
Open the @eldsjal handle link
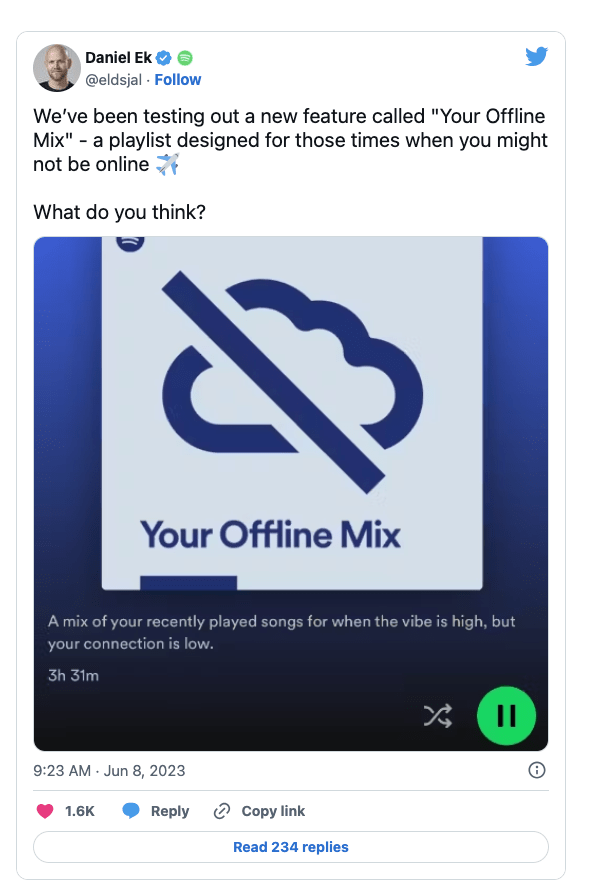113,80
